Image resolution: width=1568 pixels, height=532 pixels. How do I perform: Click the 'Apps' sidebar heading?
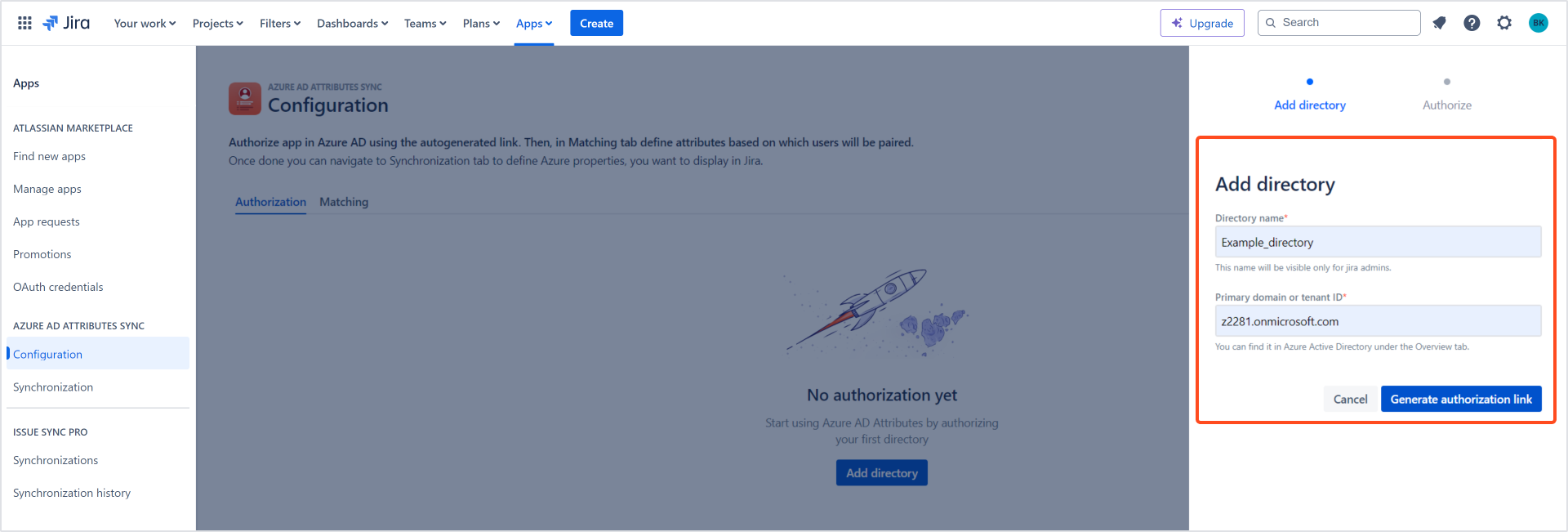click(x=26, y=83)
